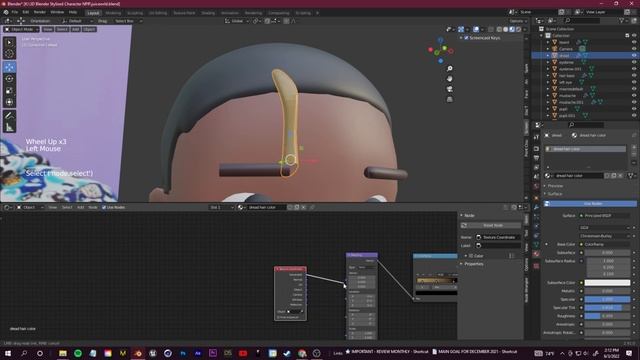Hide the left eye object in outliner

coord(634,82)
